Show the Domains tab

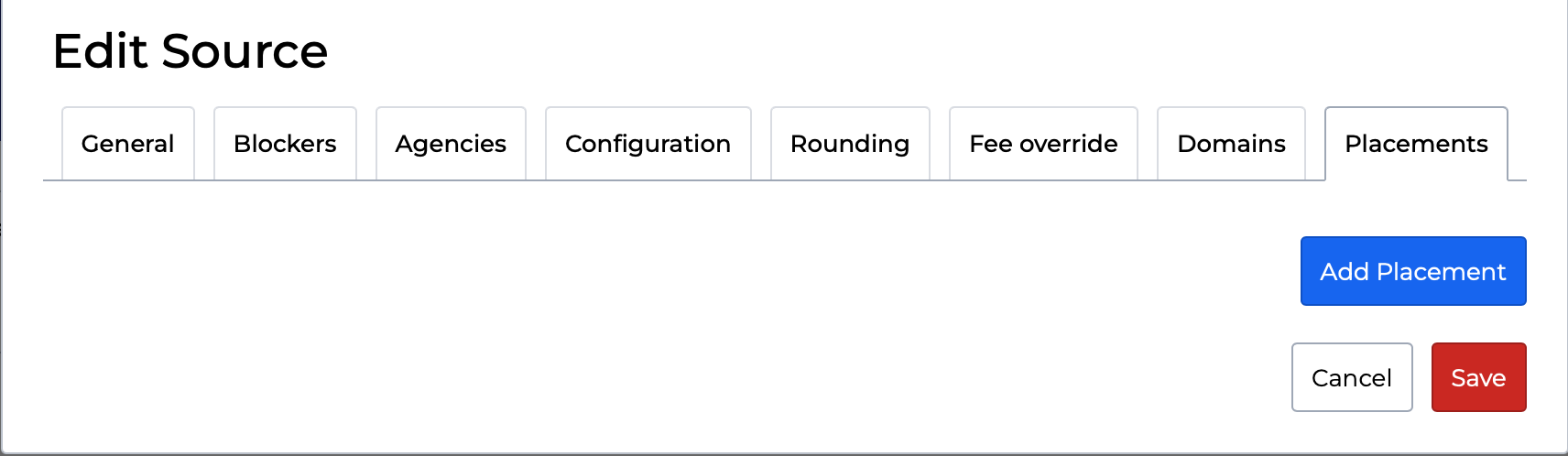[x=1231, y=144]
